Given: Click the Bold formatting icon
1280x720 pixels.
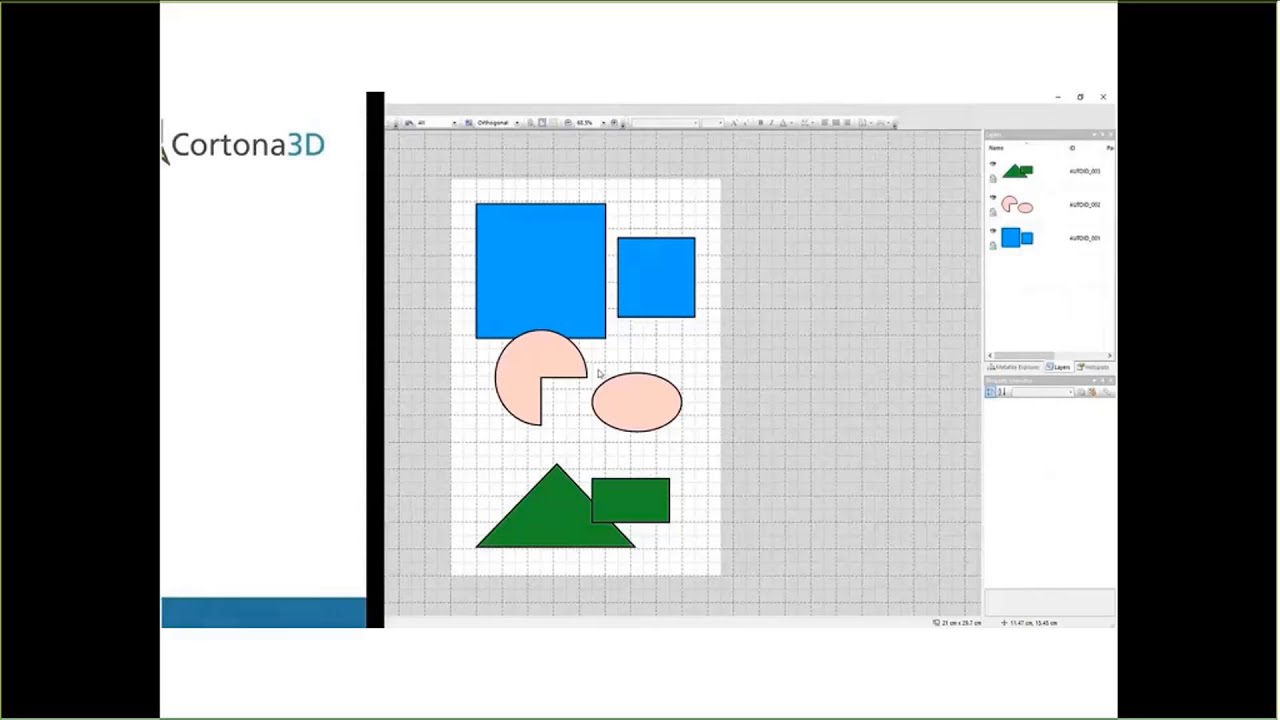Looking at the screenshot, I should coord(761,123).
